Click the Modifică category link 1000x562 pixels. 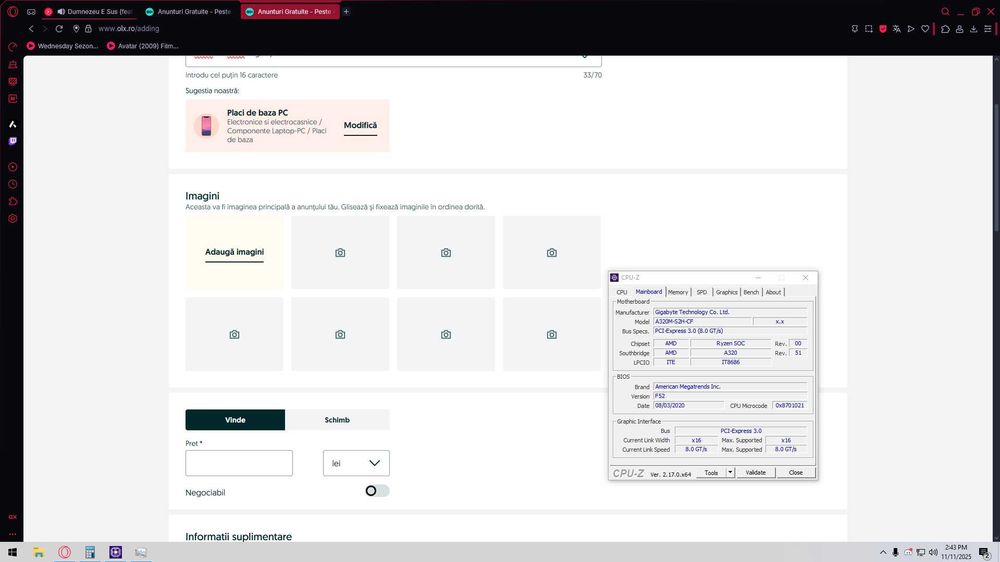tap(360, 126)
